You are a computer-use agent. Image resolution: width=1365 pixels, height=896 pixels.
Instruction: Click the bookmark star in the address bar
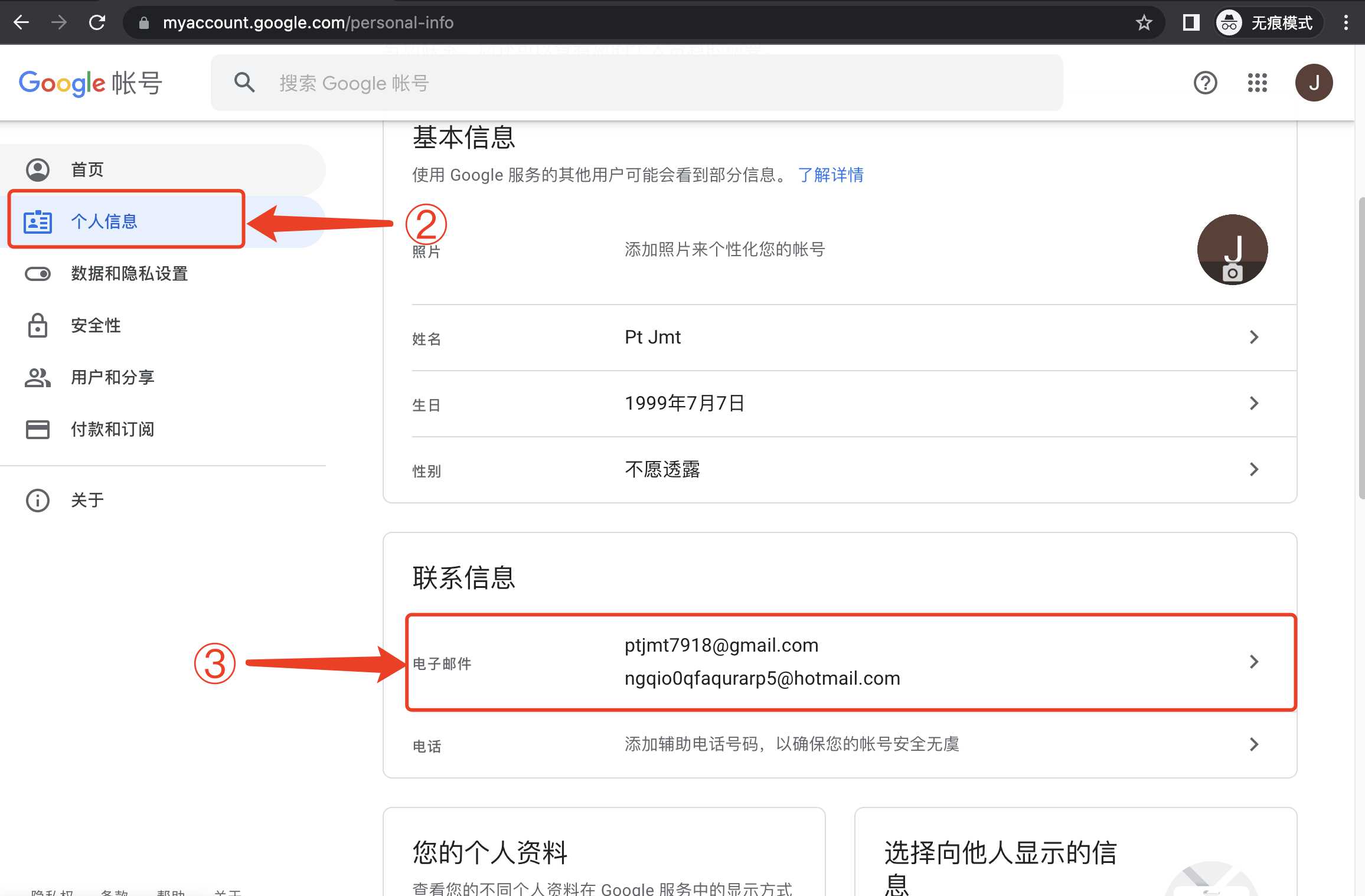pyautogui.click(x=1144, y=22)
